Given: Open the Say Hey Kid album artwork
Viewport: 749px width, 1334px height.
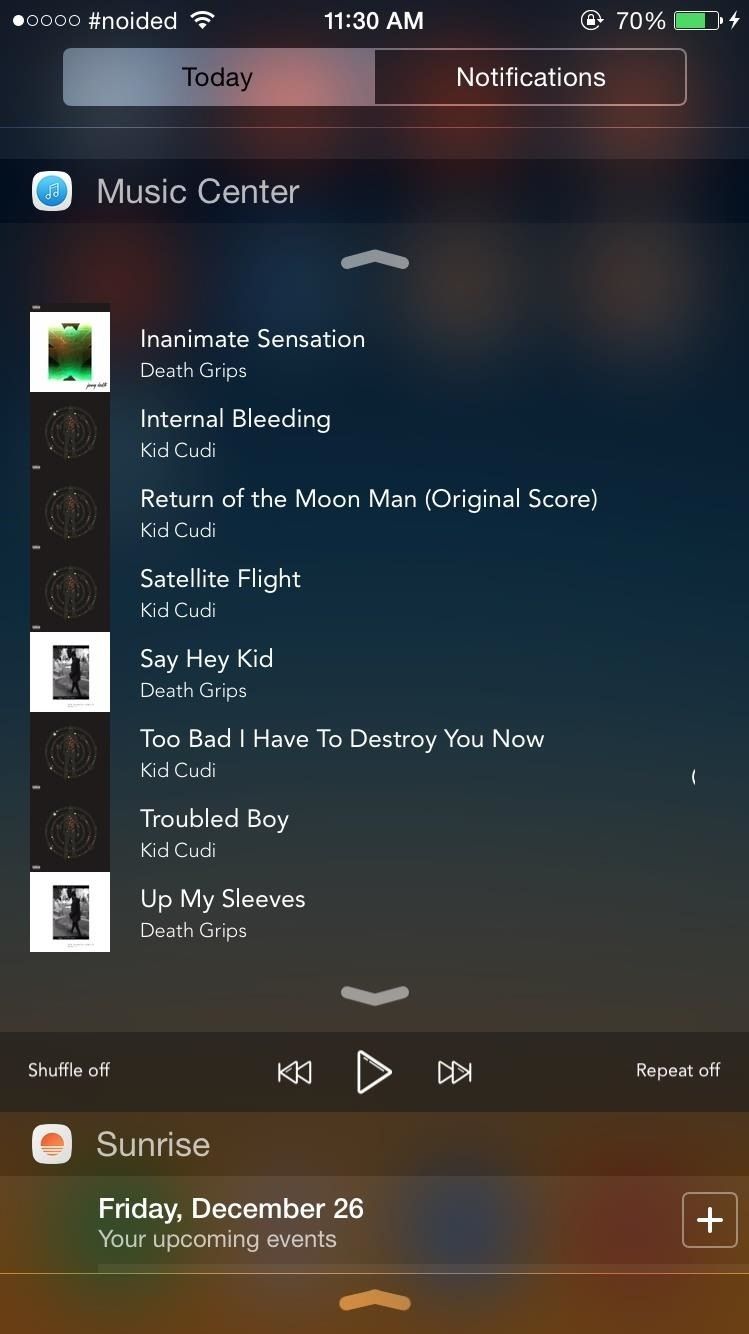Looking at the screenshot, I should pyautogui.click(x=70, y=672).
